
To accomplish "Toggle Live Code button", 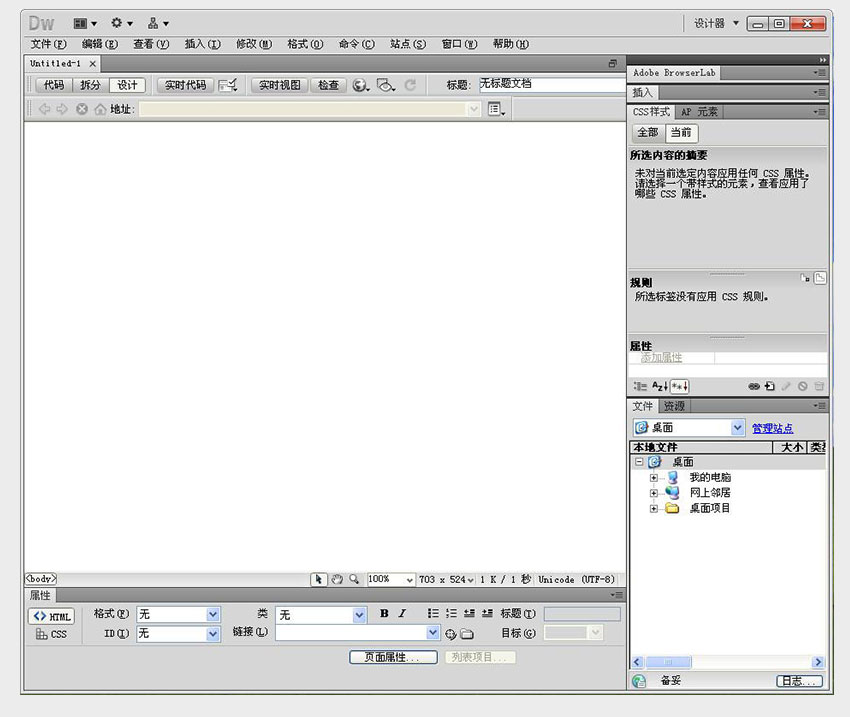I will tap(185, 85).
